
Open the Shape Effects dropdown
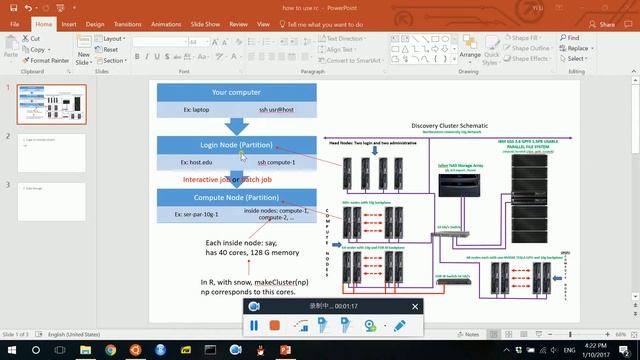tap(527, 59)
